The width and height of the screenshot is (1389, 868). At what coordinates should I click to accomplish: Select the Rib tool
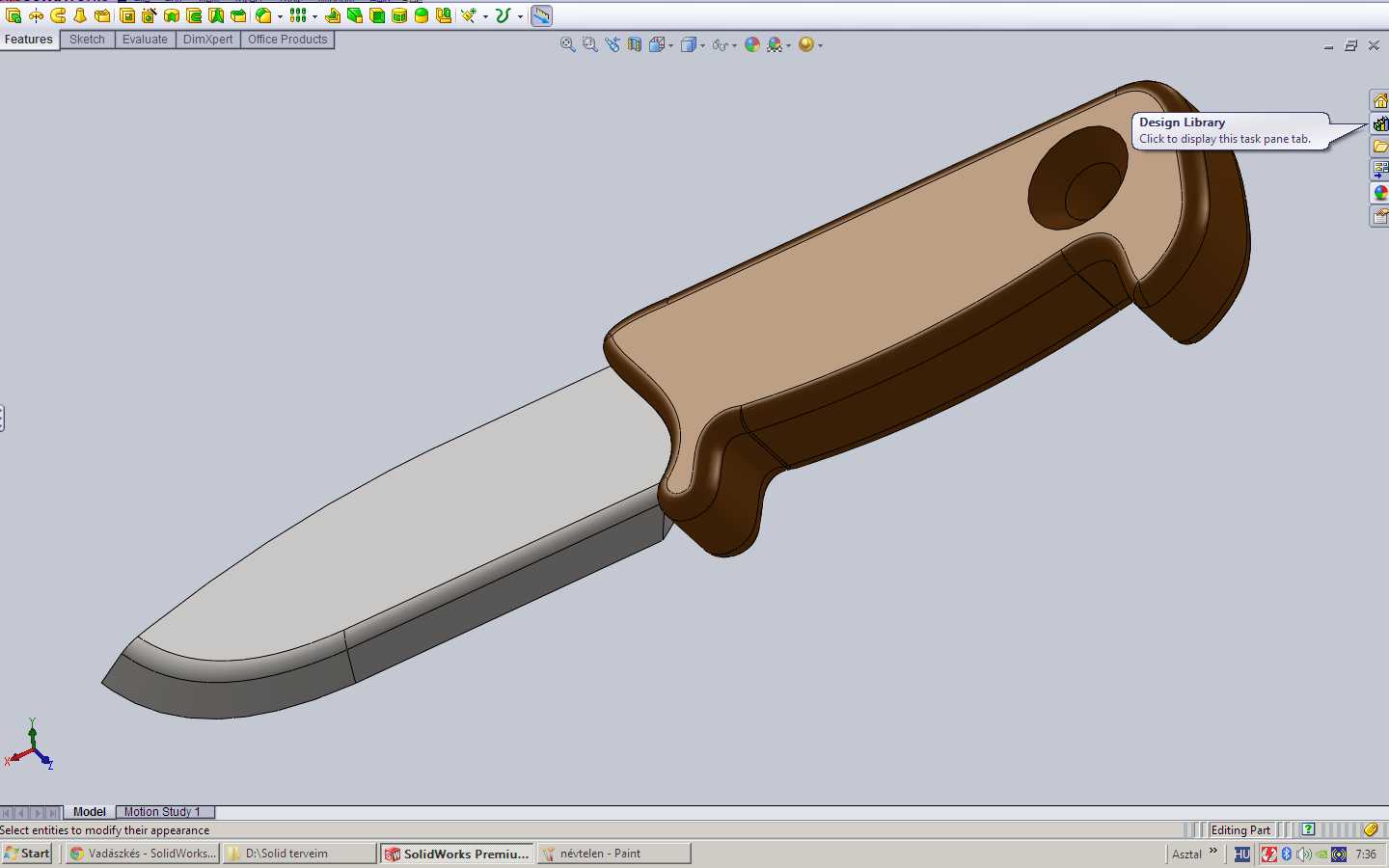click(x=333, y=15)
